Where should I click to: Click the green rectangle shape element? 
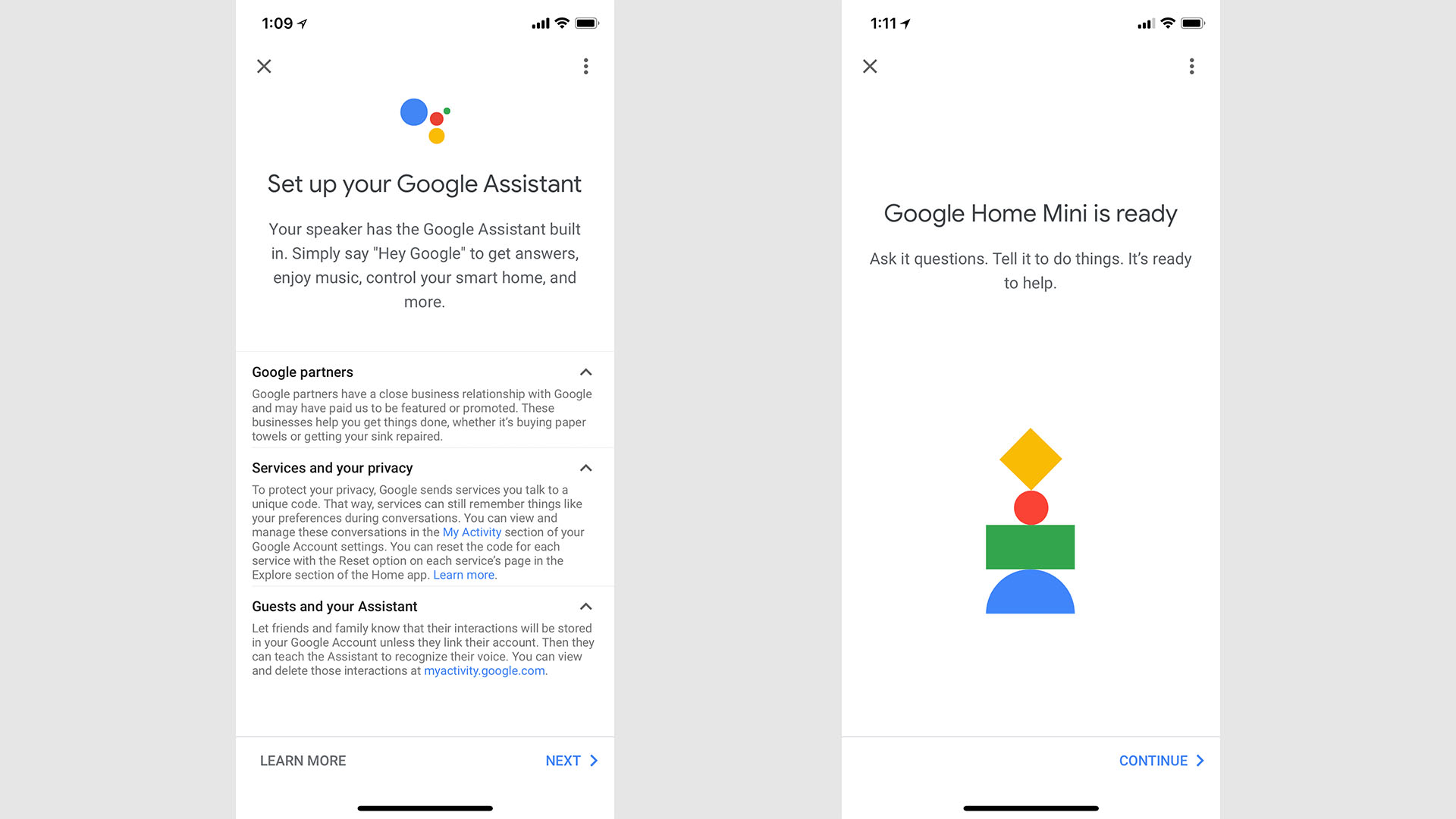tap(1030, 547)
